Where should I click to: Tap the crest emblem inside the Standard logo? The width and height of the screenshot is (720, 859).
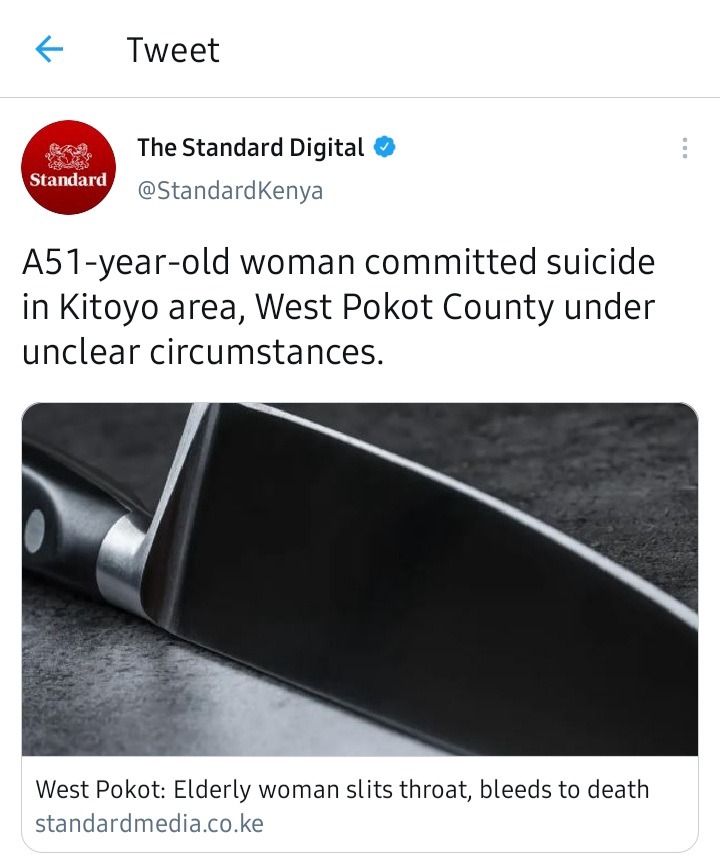click(x=68, y=157)
